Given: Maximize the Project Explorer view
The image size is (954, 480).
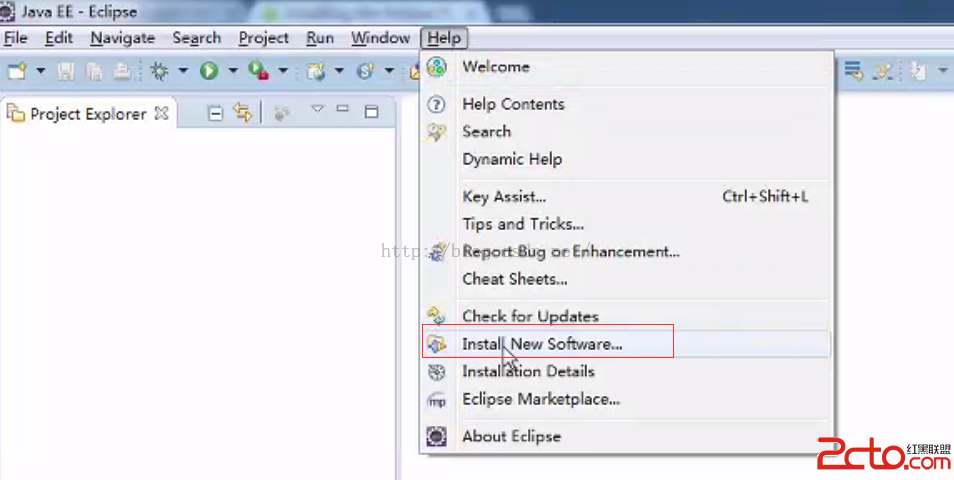Looking at the screenshot, I should tap(371, 112).
